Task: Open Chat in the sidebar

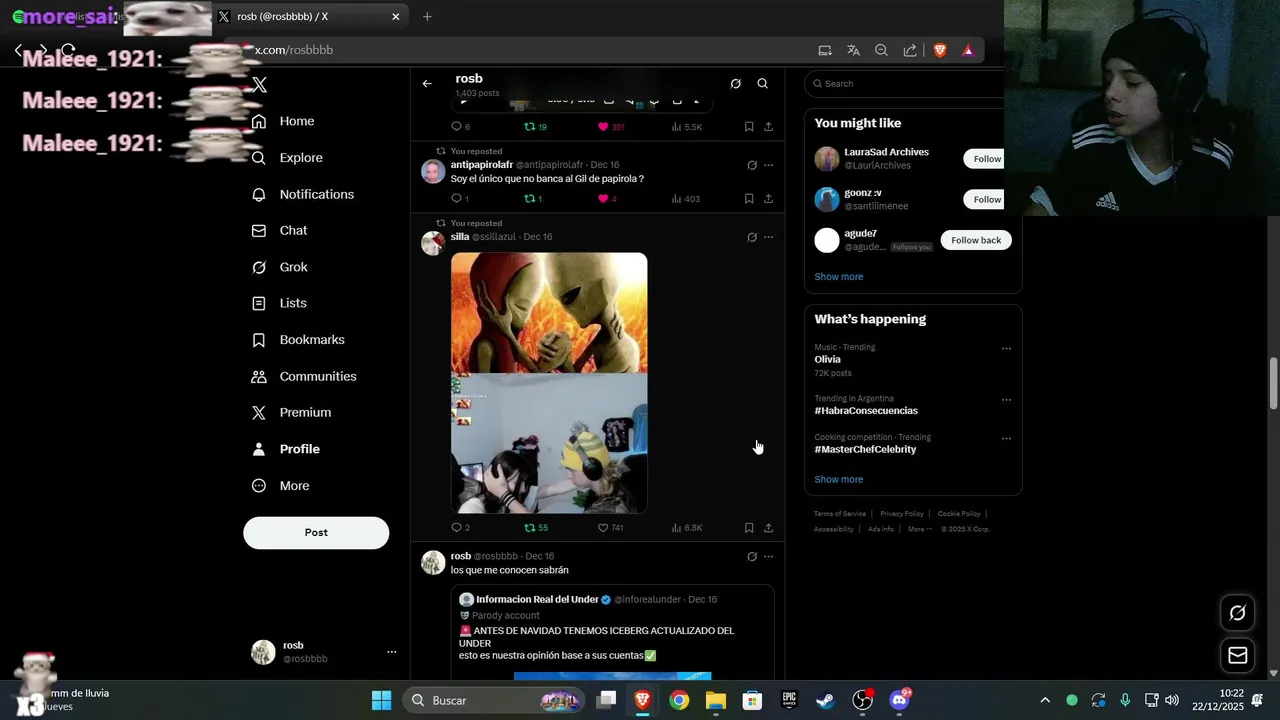Action: coord(280,230)
